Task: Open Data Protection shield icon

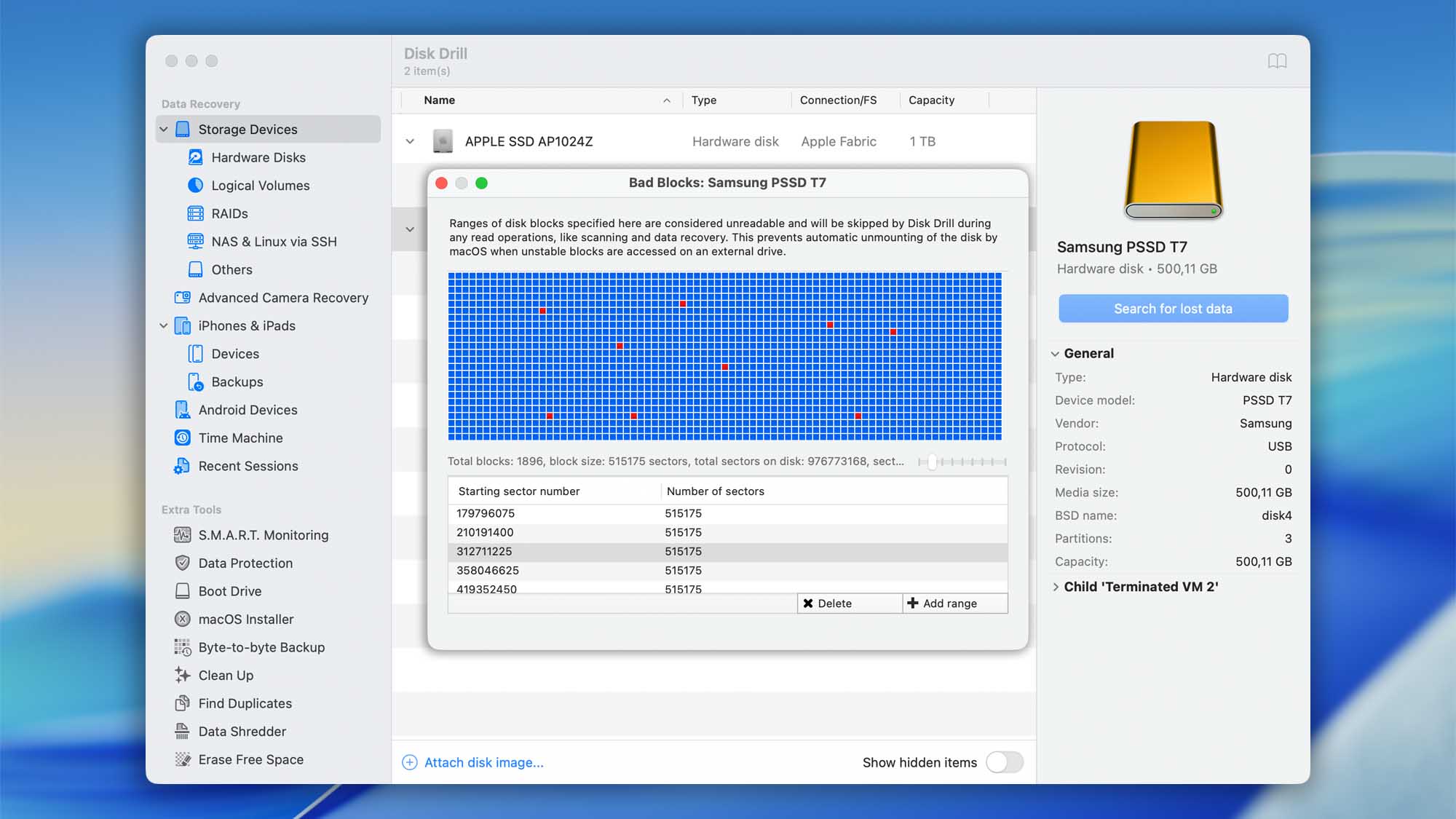Action: 183,563
